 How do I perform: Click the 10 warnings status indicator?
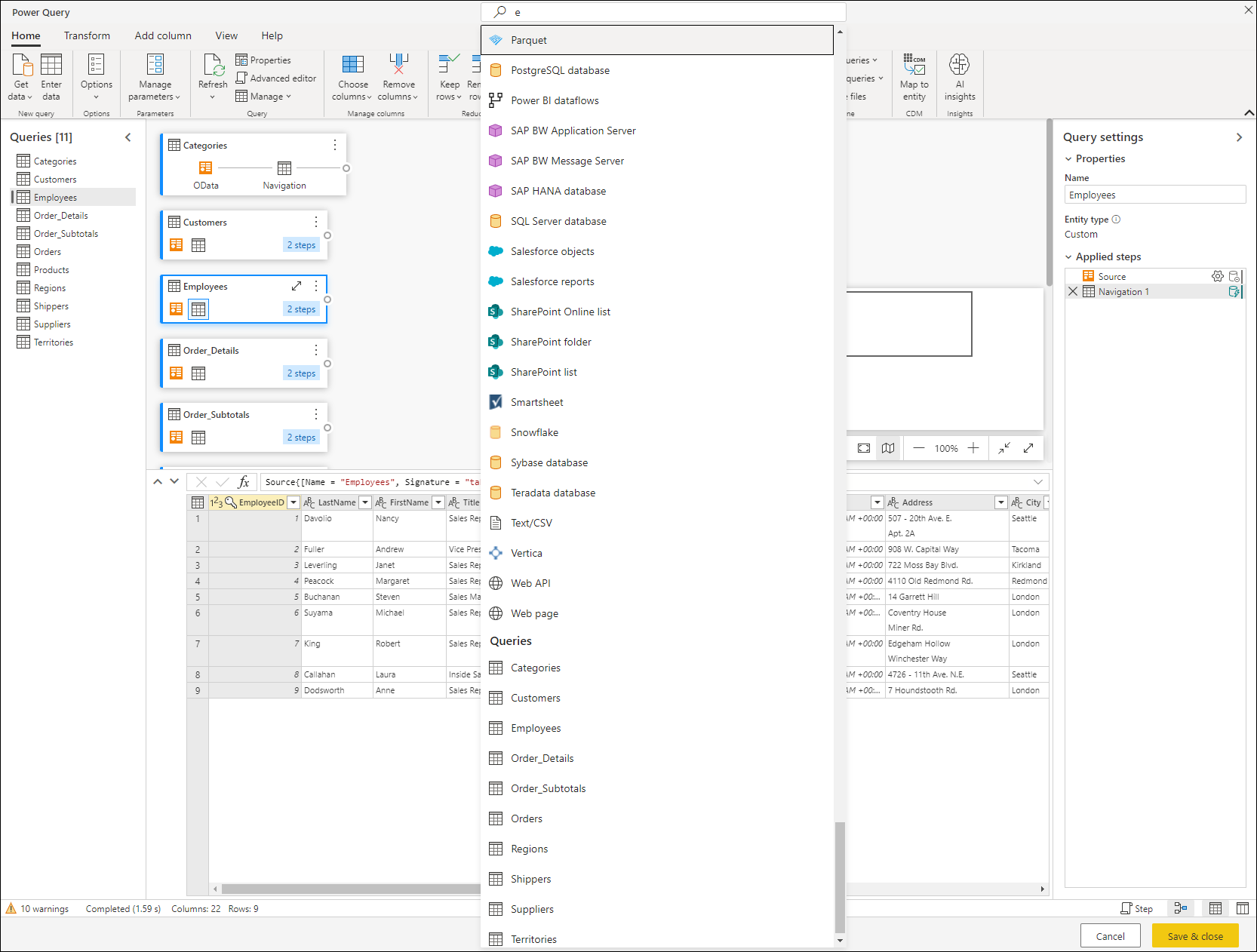click(38, 909)
